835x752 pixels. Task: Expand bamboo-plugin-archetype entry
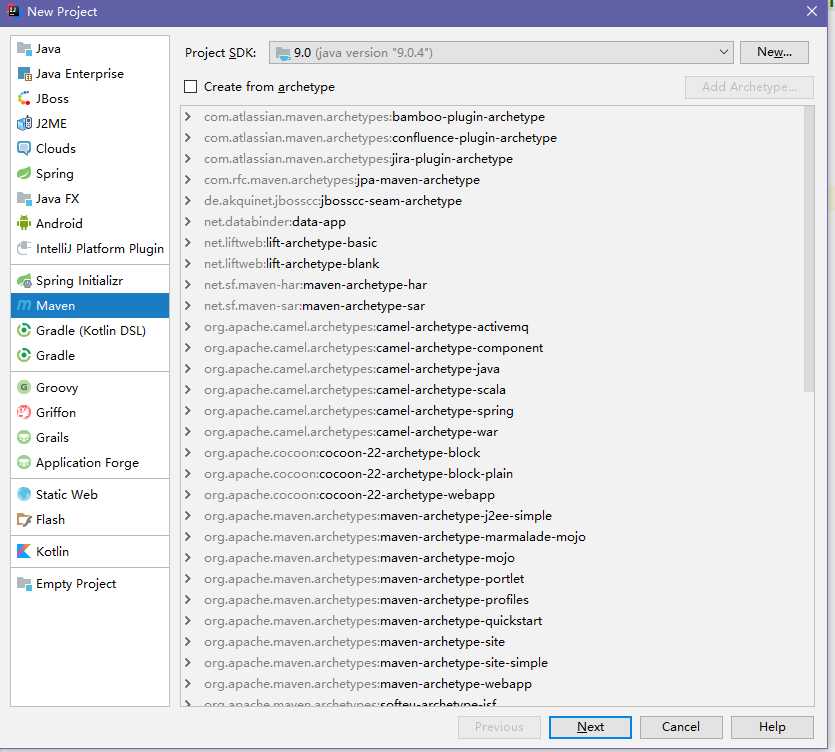coord(188,117)
